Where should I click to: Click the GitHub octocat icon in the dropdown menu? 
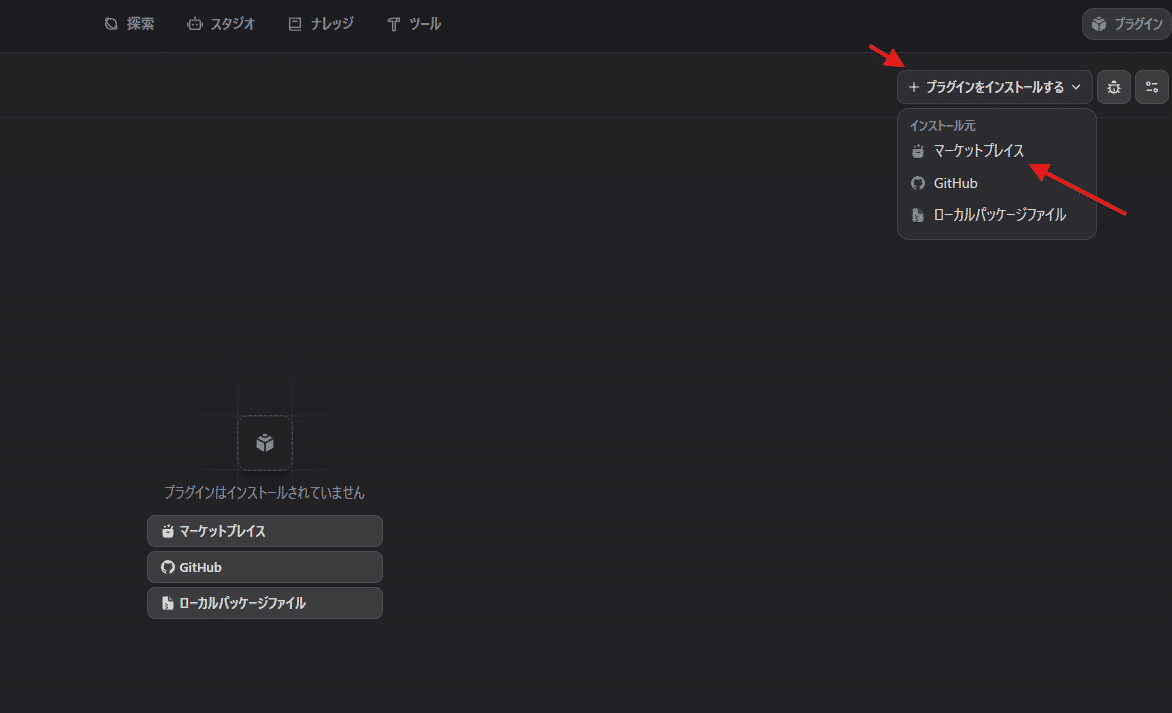(918, 183)
